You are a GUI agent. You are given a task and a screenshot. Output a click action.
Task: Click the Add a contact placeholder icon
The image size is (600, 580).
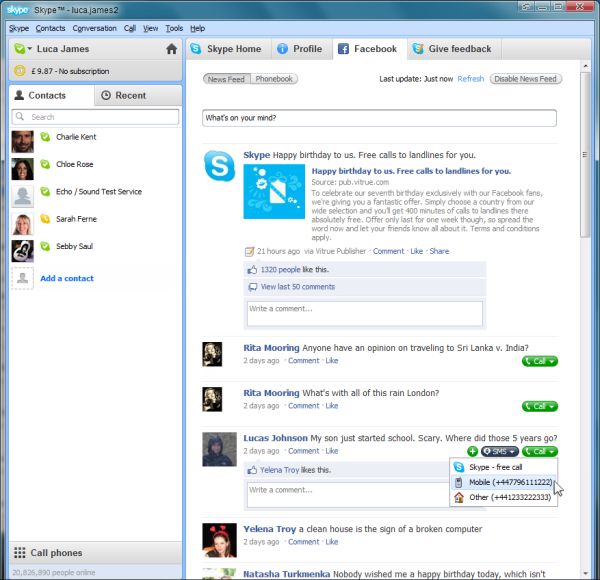tap(22, 278)
